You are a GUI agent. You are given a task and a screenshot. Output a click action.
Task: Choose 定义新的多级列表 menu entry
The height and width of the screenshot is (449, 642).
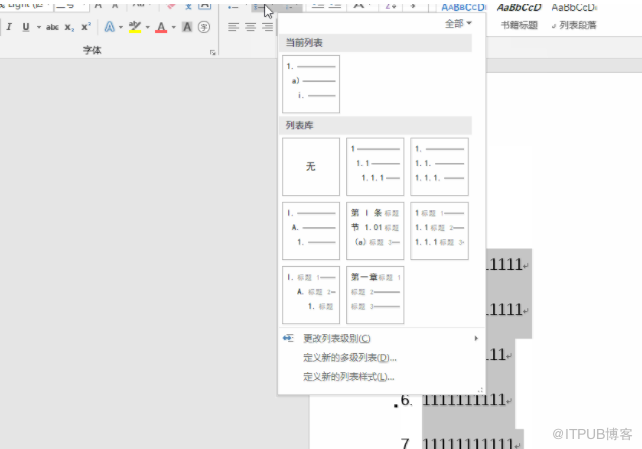[349, 357]
